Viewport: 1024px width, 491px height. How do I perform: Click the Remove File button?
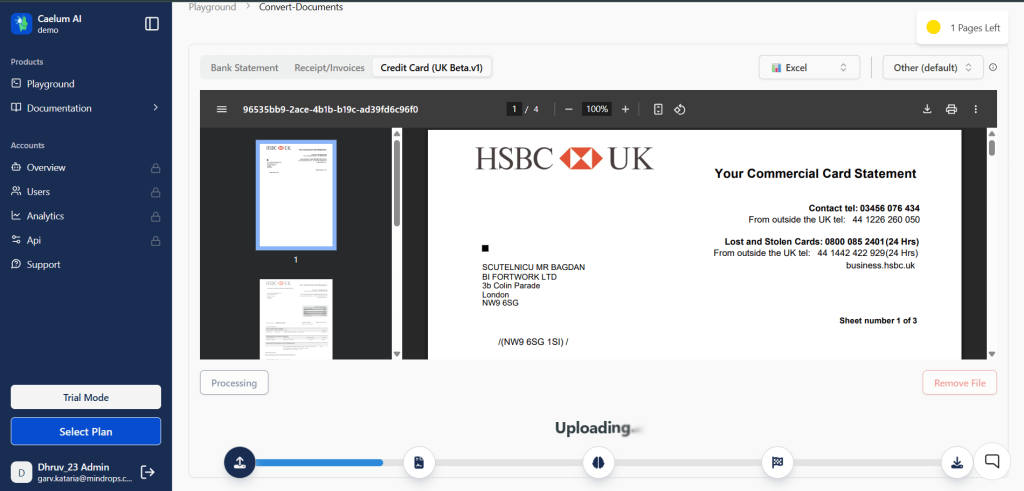coord(959,383)
